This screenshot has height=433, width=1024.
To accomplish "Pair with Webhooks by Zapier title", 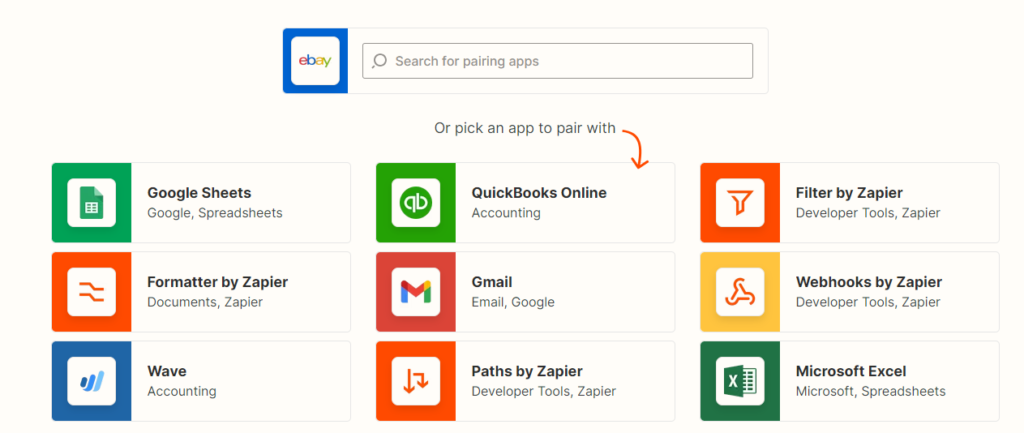I will (x=868, y=282).
